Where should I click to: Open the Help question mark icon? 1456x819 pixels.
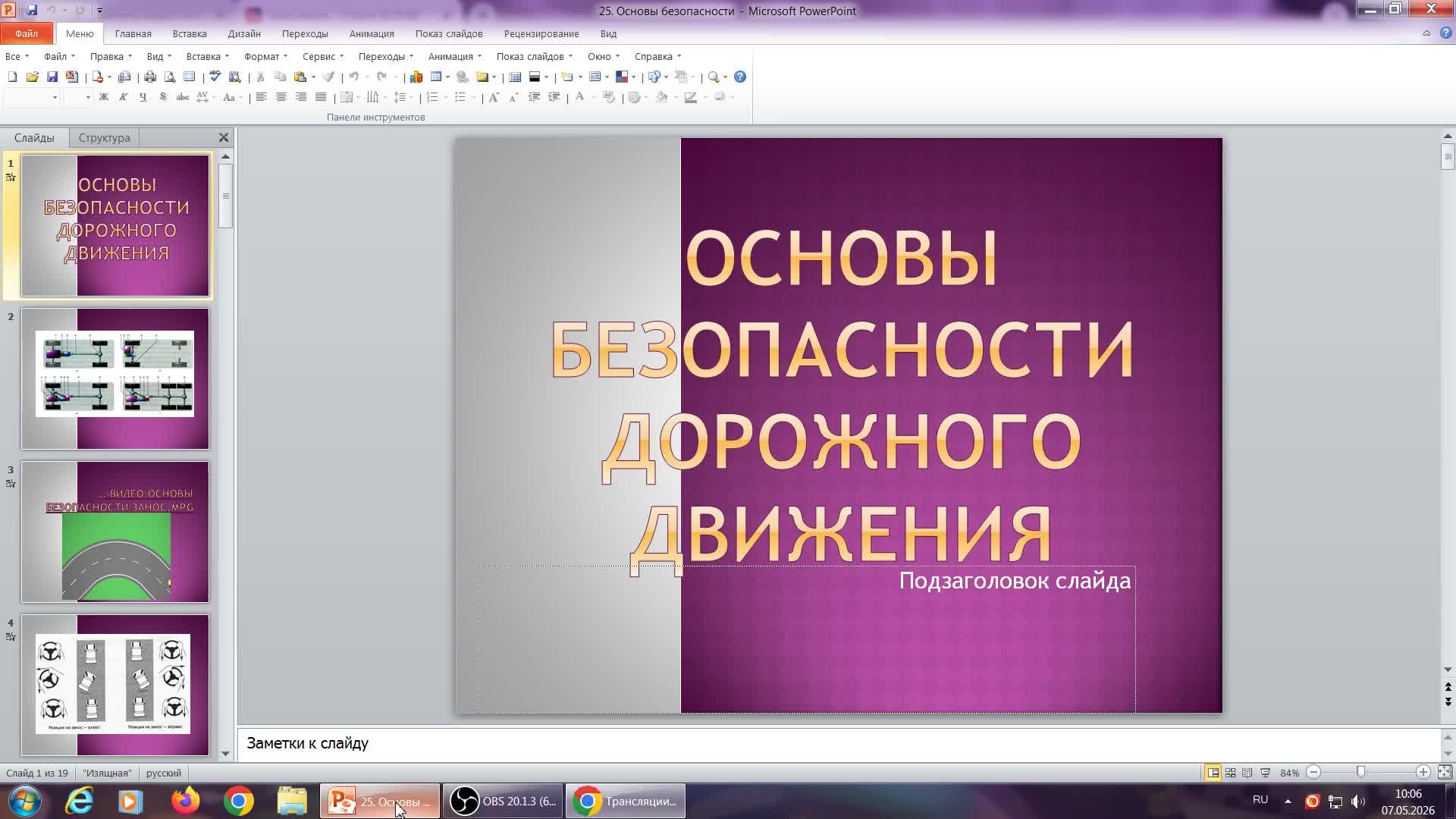tap(740, 77)
